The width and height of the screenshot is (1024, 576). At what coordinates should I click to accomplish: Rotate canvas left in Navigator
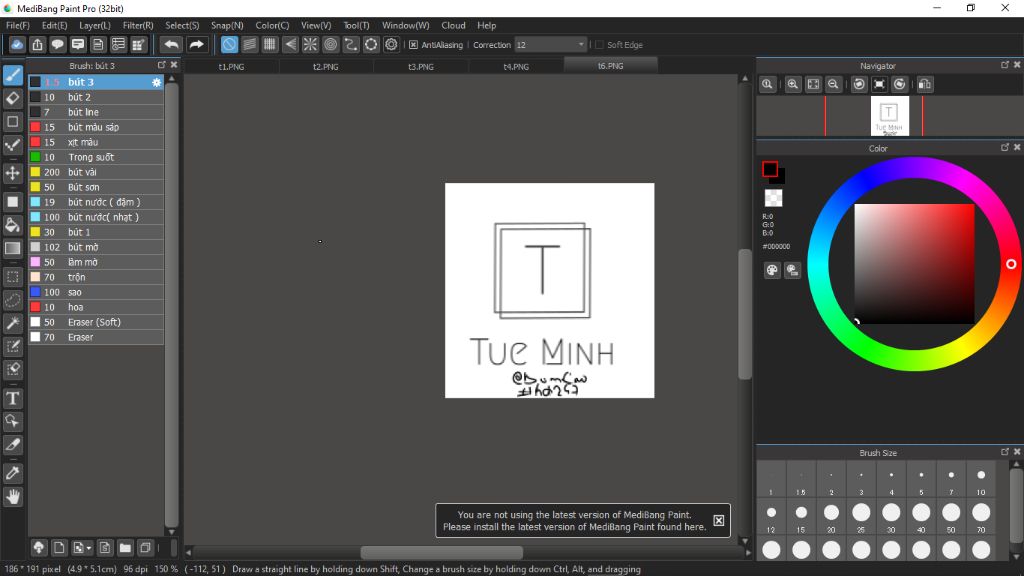859,84
